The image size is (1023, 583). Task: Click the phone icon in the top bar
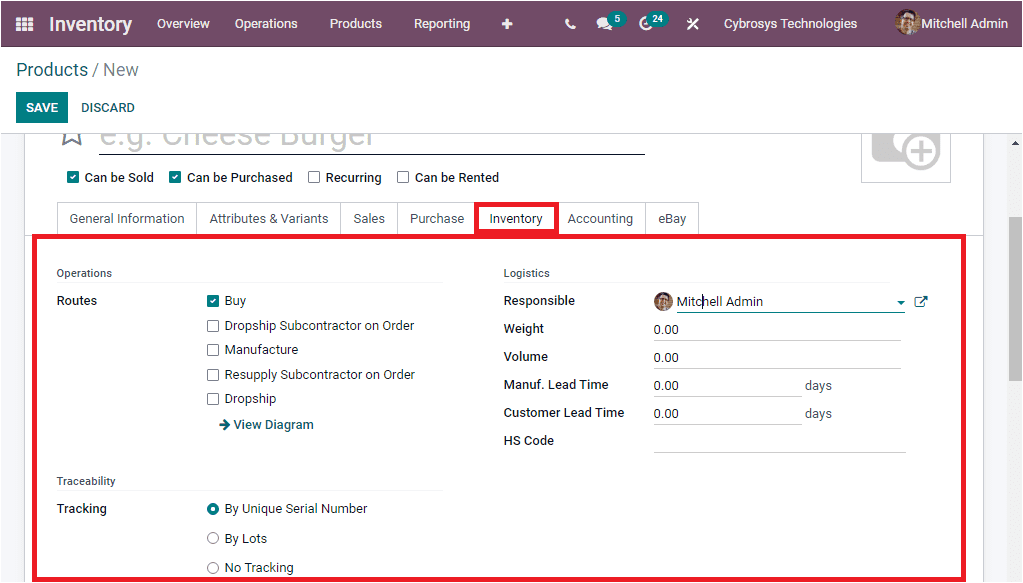coord(569,23)
